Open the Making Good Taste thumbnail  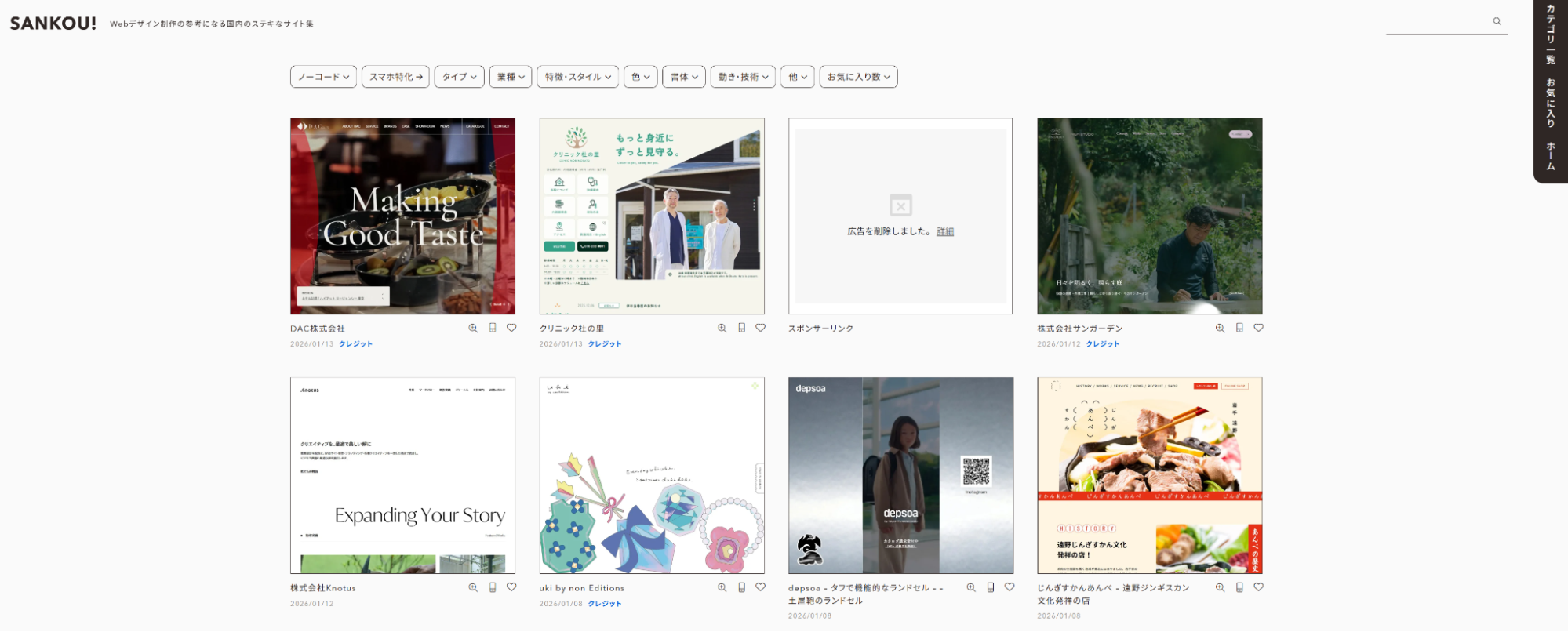point(403,216)
